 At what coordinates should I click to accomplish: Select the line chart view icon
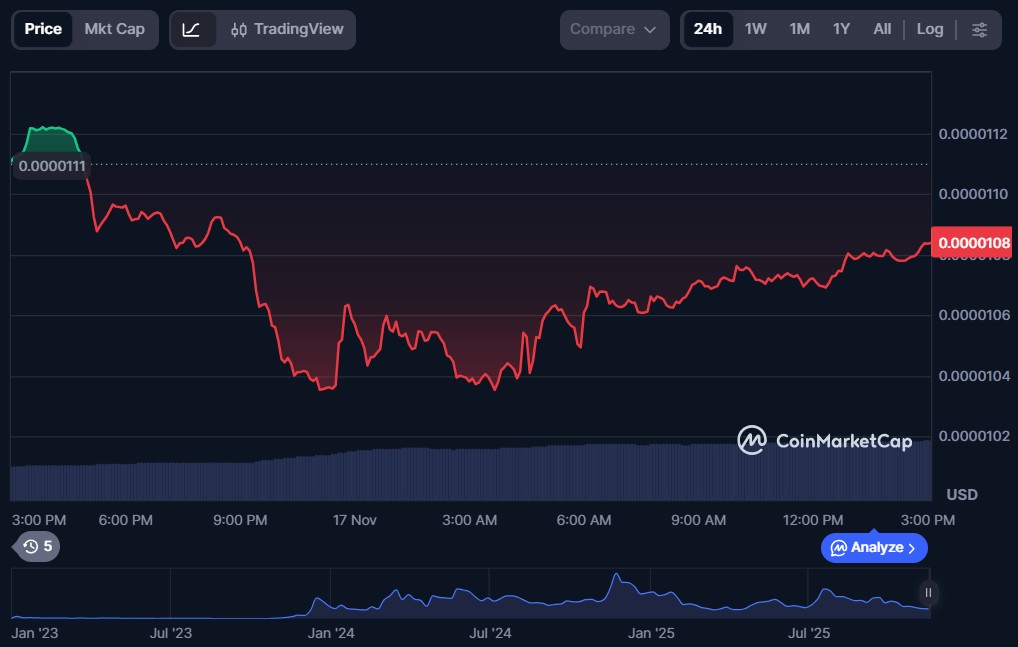(x=192, y=30)
